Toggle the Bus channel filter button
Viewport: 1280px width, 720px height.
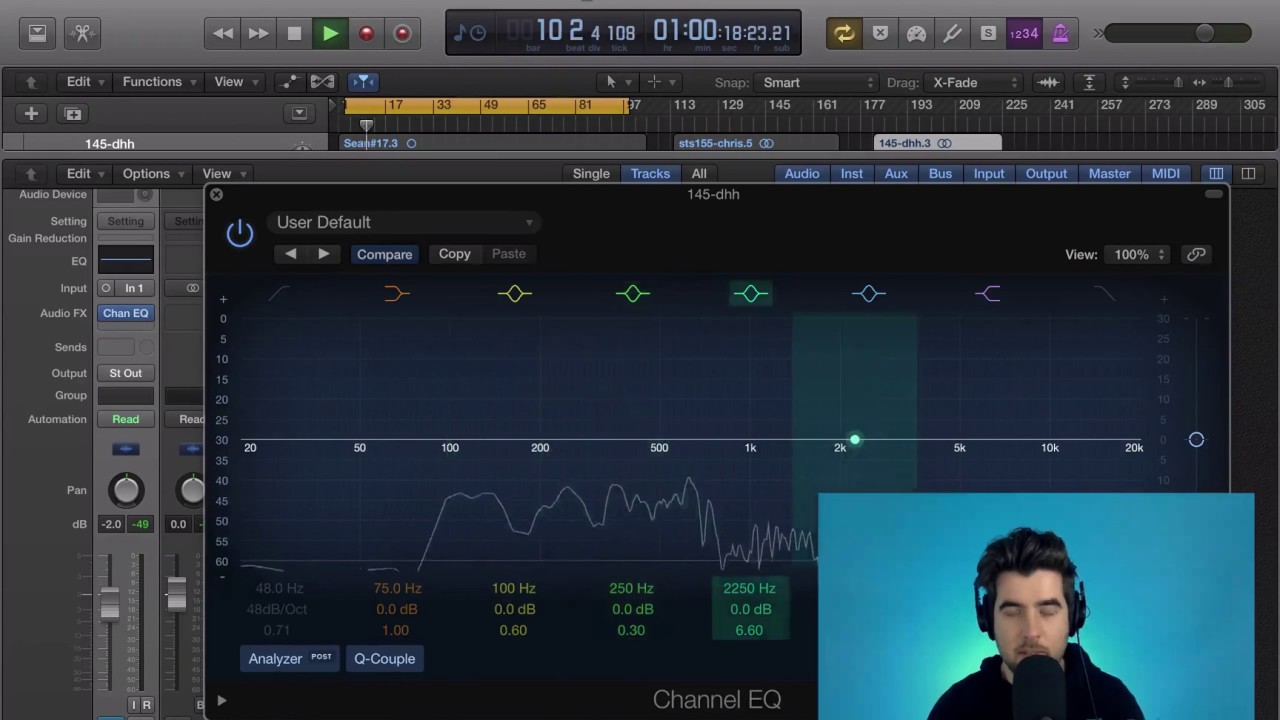(940, 174)
